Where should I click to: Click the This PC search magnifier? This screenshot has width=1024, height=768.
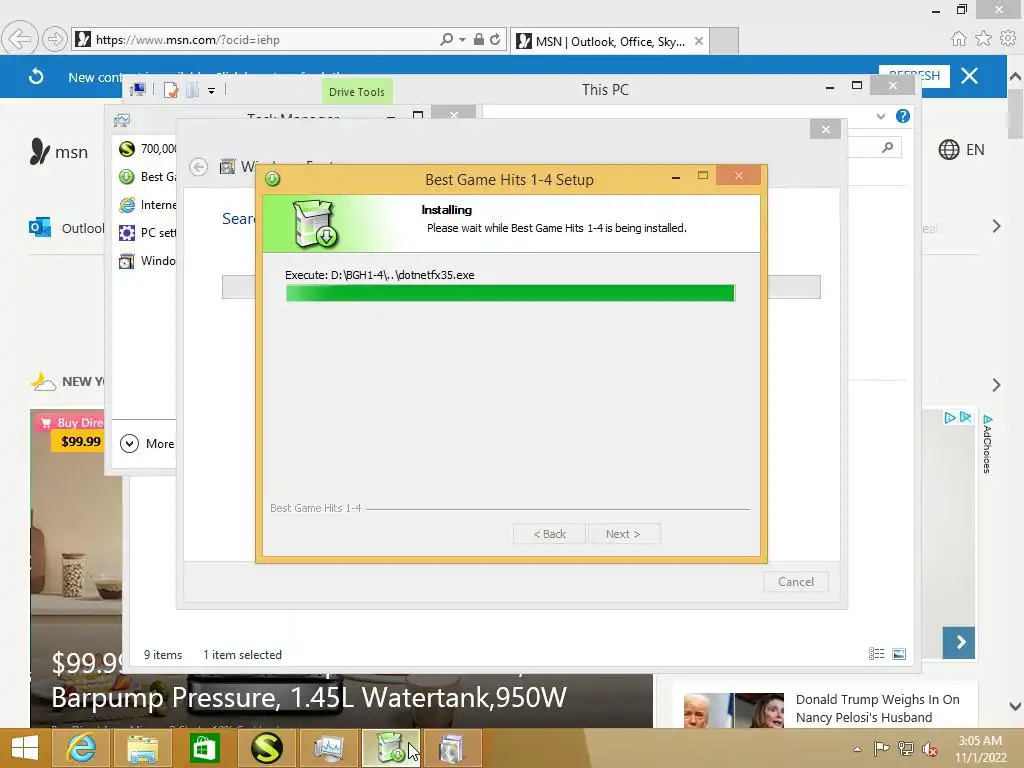[x=888, y=148]
